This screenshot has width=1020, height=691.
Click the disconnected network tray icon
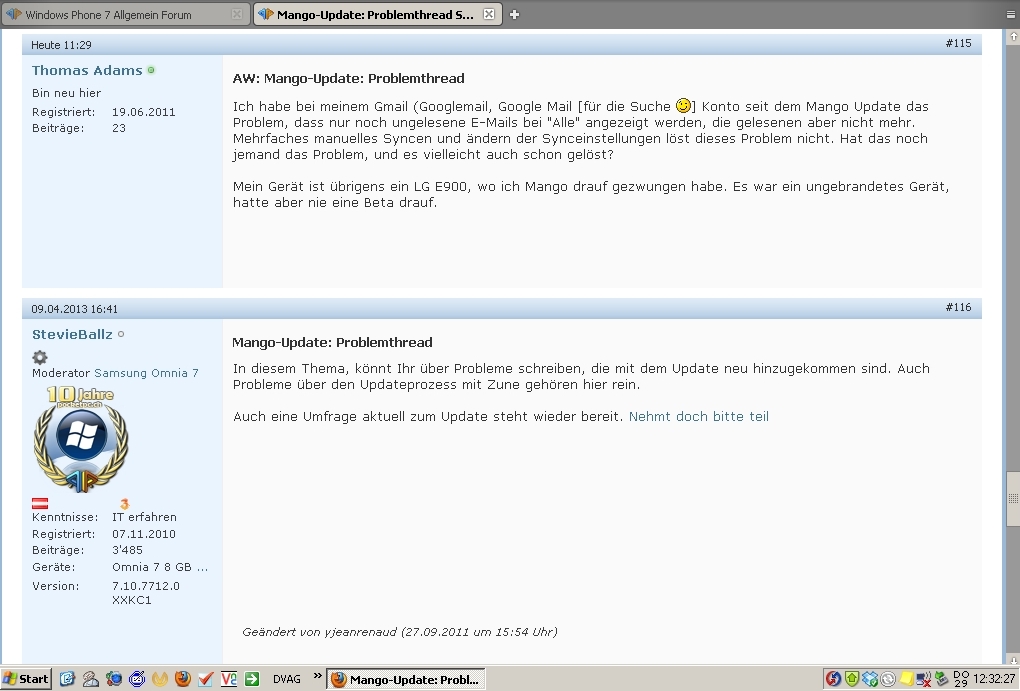click(923, 679)
